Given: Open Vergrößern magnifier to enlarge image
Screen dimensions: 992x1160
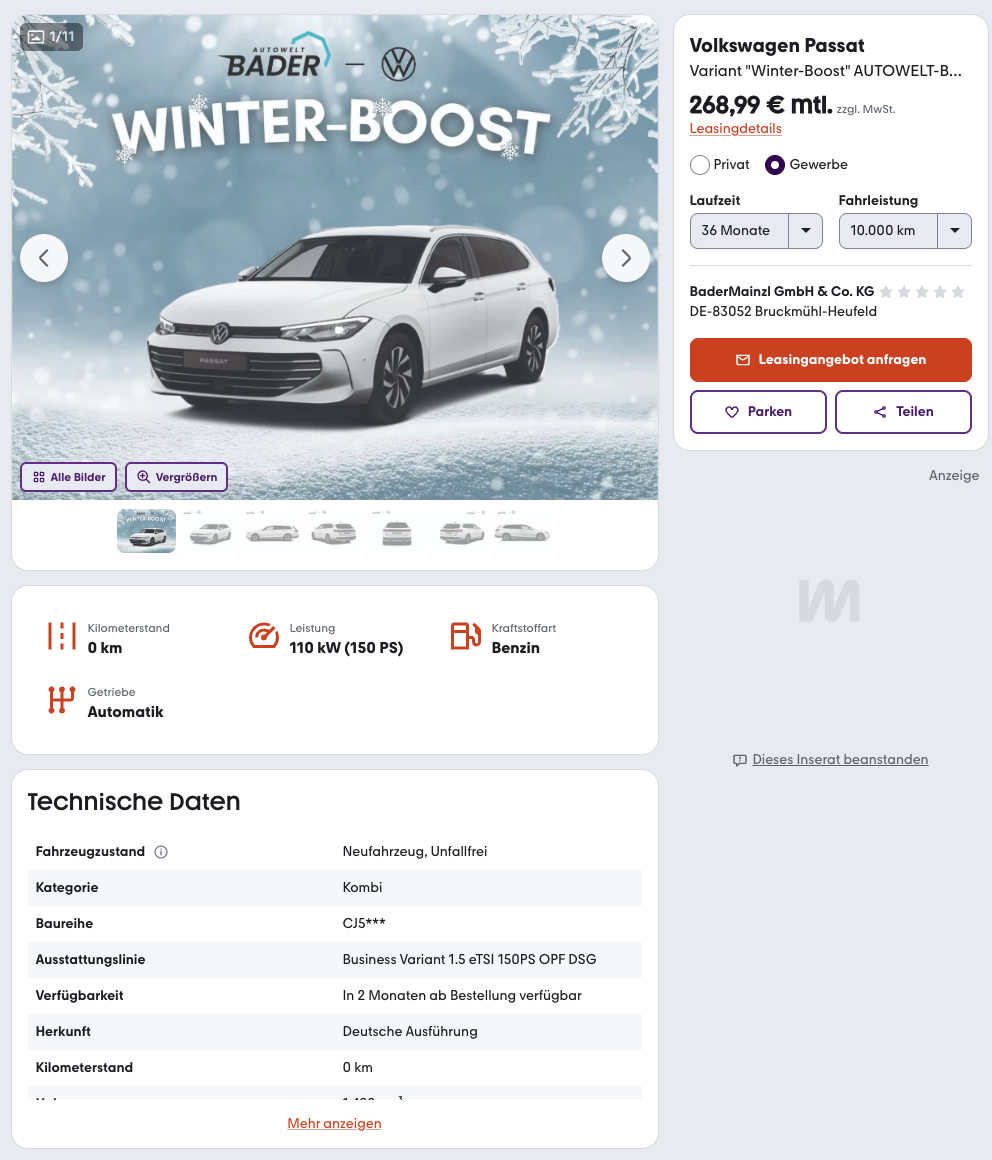Looking at the screenshot, I should (176, 477).
